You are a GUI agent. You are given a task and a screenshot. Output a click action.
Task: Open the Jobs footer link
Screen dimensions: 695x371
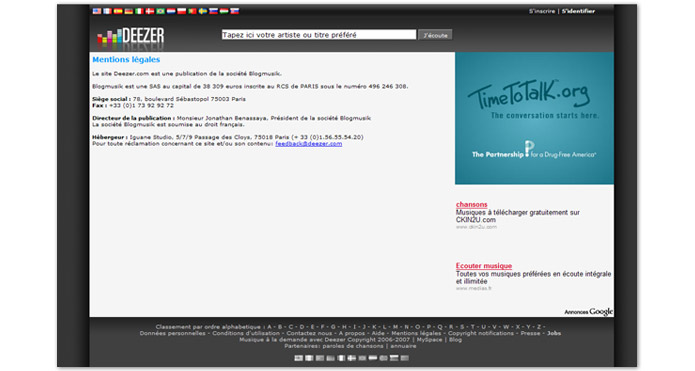[x=554, y=333]
